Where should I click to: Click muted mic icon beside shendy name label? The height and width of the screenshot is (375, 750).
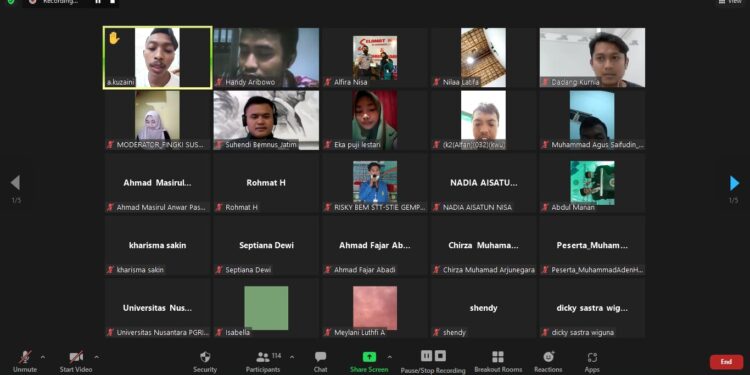click(x=436, y=332)
